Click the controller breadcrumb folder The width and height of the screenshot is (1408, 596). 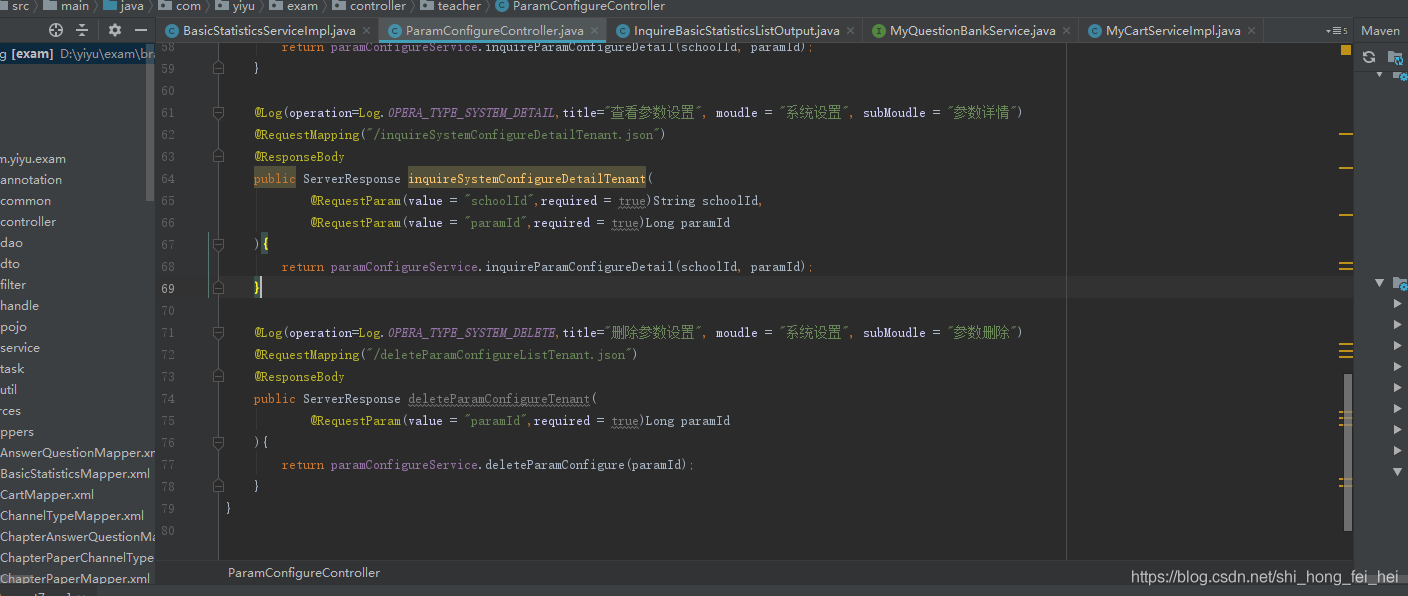pos(368,6)
